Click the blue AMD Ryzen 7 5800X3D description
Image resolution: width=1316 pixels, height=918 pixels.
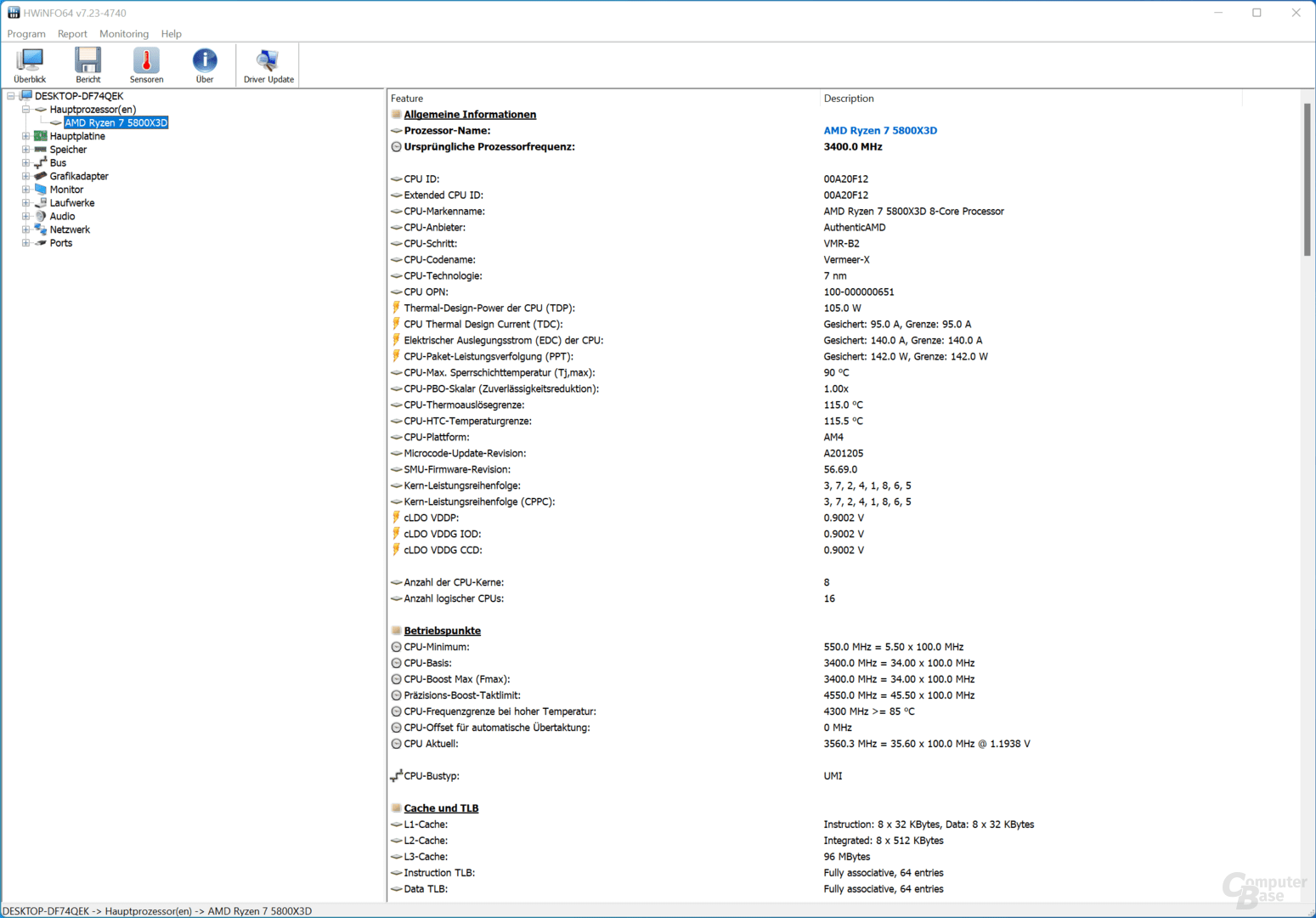point(880,131)
